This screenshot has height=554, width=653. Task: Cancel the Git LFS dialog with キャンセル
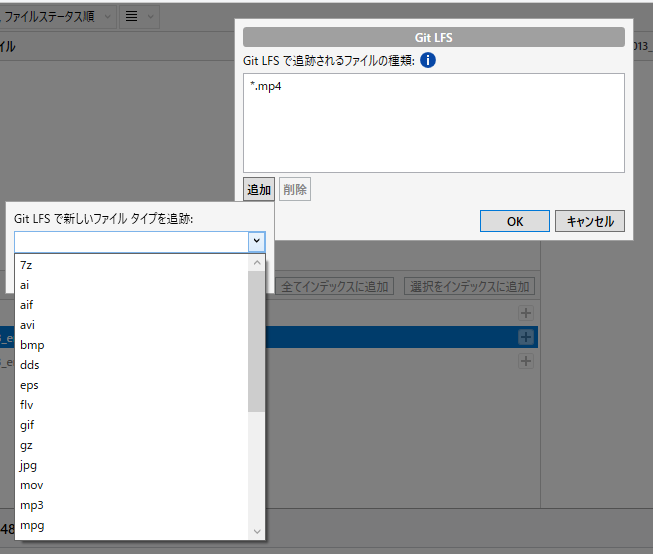tap(590, 221)
